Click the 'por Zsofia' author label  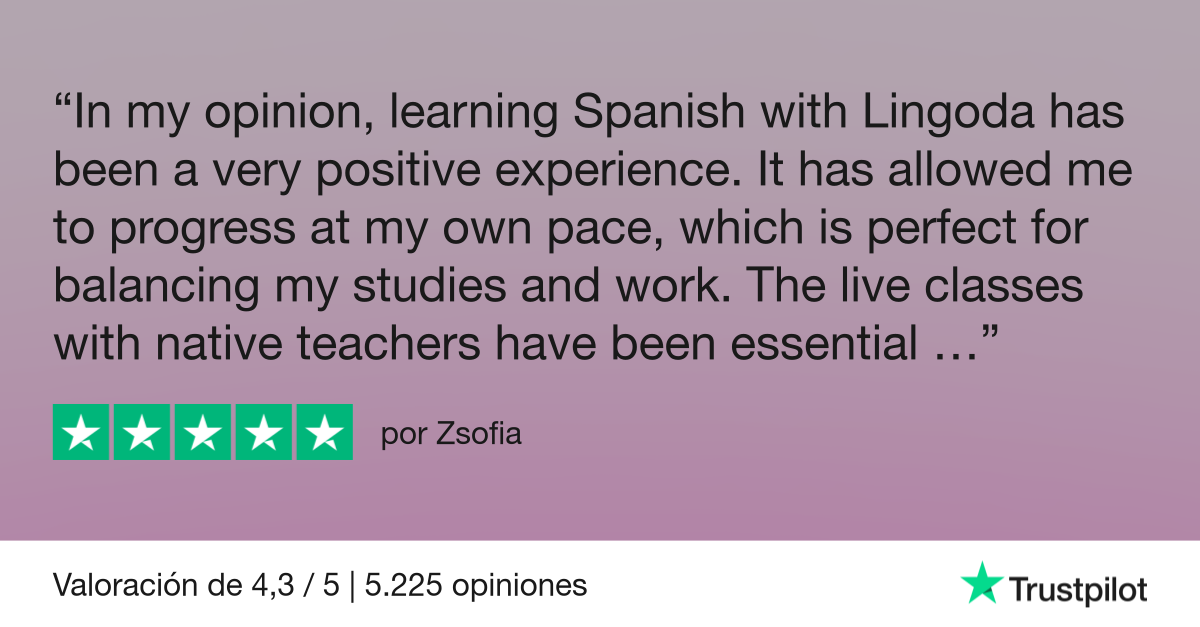[x=452, y=436]
